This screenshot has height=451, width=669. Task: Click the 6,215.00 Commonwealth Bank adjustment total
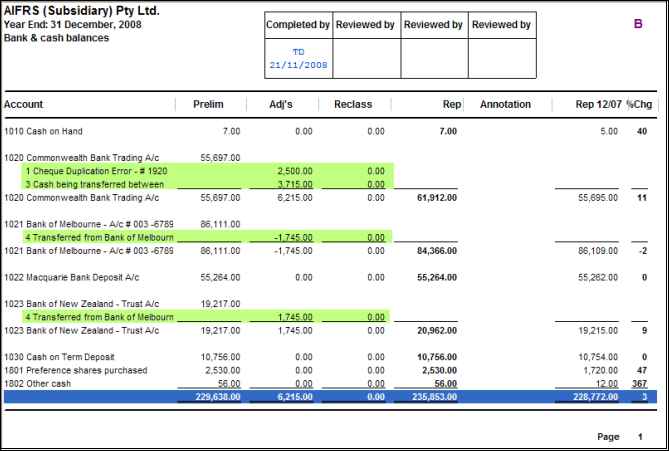coord(295,198)
